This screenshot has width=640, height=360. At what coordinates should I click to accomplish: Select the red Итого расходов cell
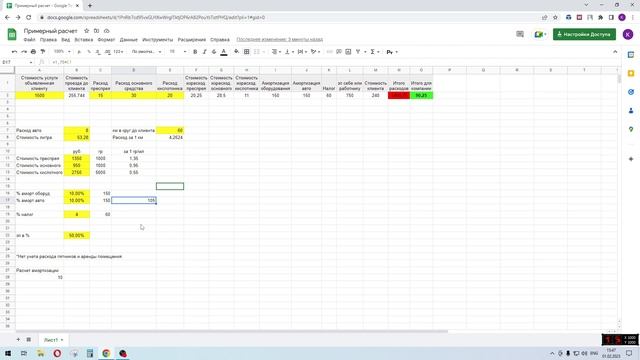tap(399, 95)
